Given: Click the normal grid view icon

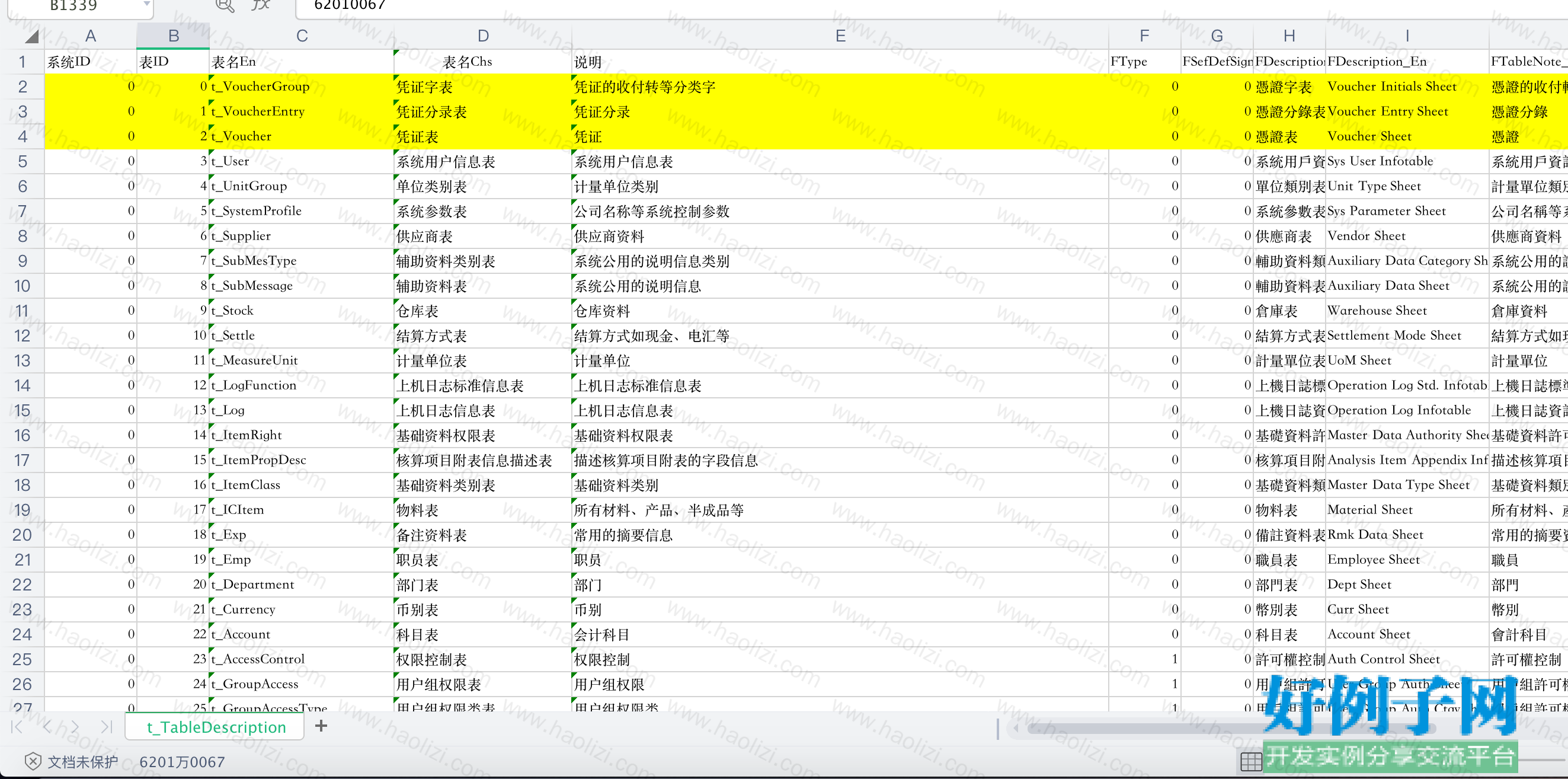Looking at the screenshot, I should (x=1251, y=761).
